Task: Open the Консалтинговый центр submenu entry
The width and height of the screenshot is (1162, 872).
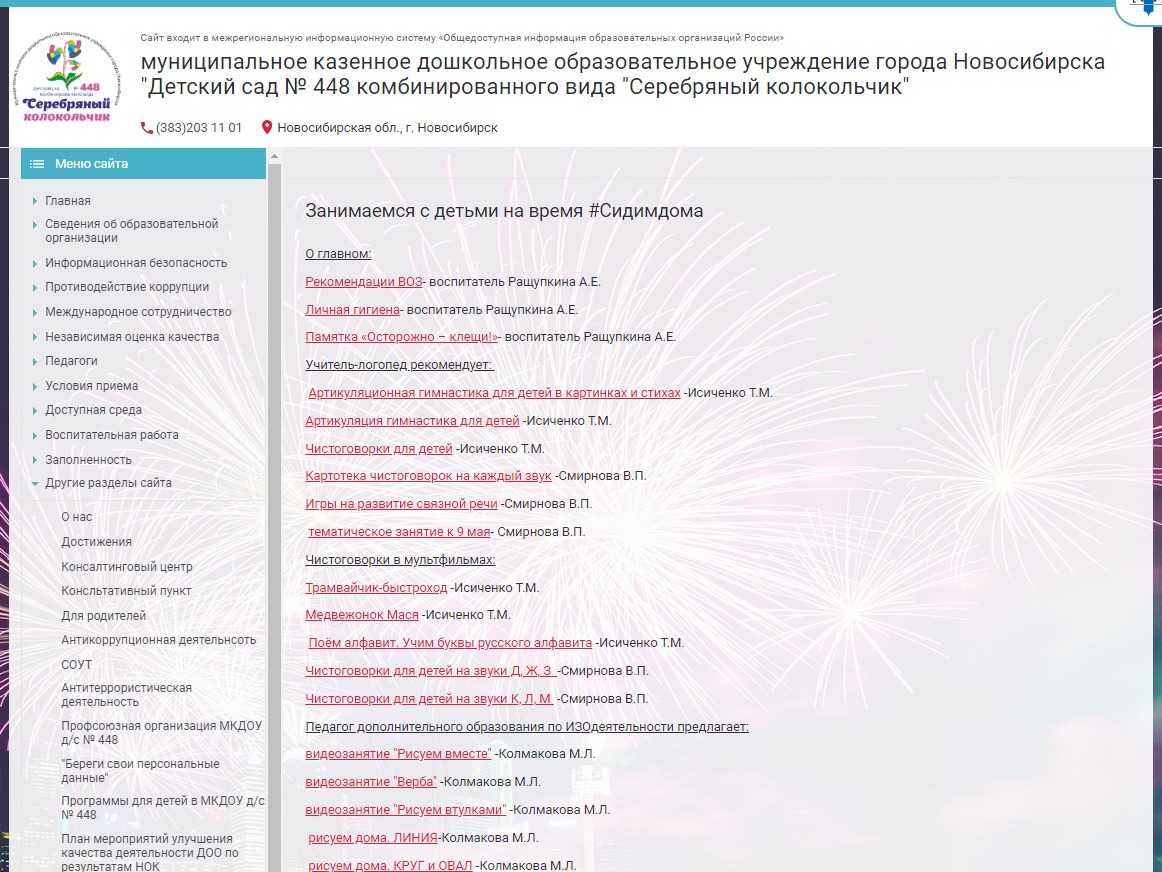Action: [127, 567]
